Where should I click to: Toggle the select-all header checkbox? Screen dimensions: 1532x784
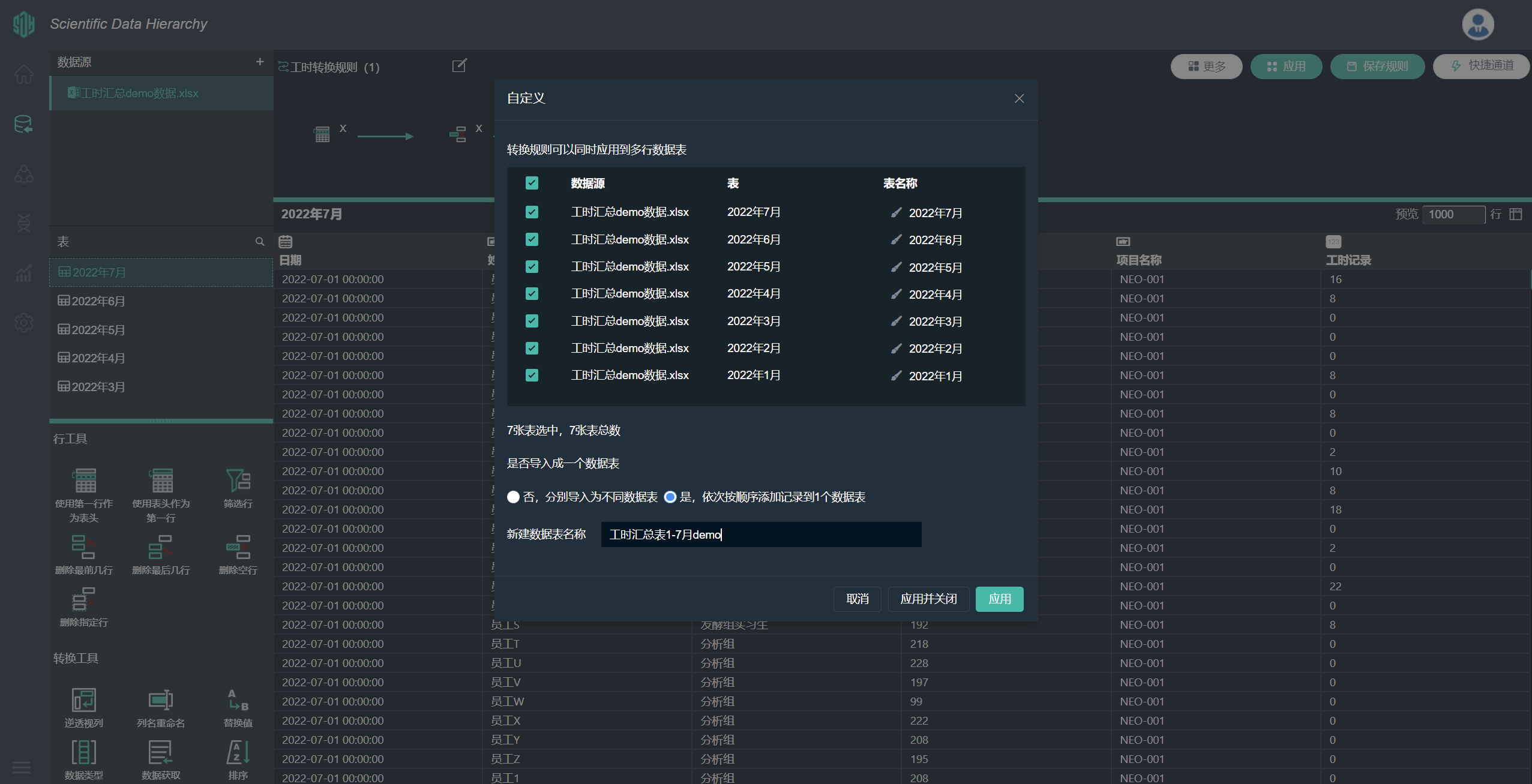532,183
